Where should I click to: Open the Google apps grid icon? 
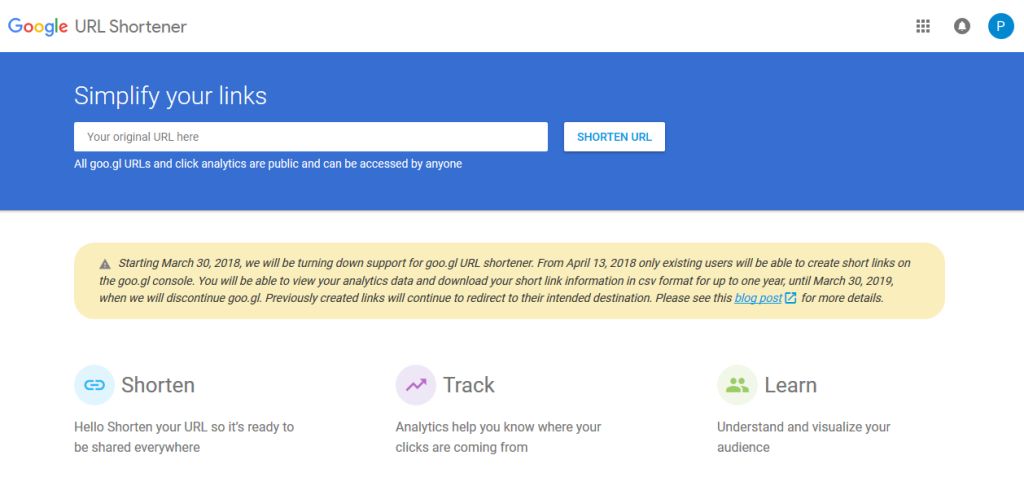click(923, 26)
